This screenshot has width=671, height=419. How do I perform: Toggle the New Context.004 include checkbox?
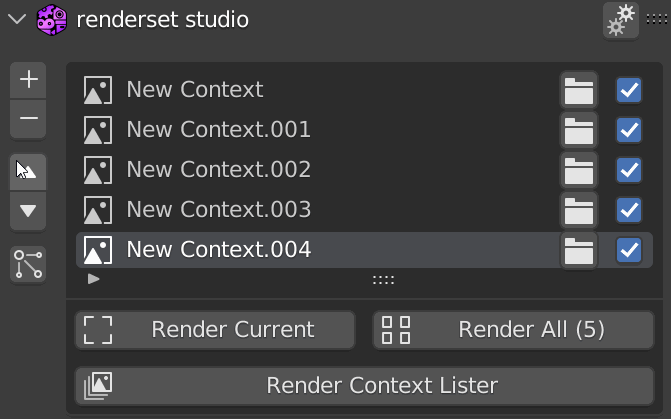(629, 250)
